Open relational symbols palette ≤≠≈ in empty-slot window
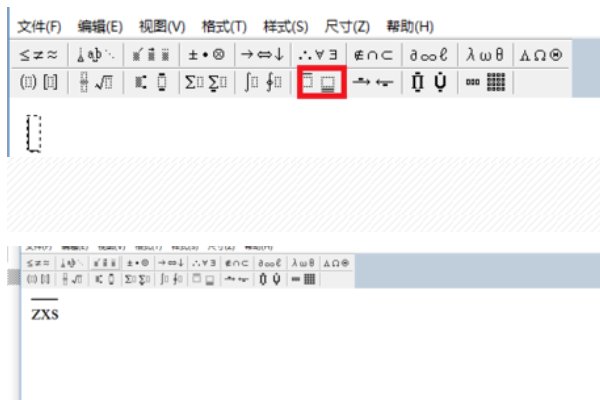Screen dimensions: 600x400 click(39, 55)
